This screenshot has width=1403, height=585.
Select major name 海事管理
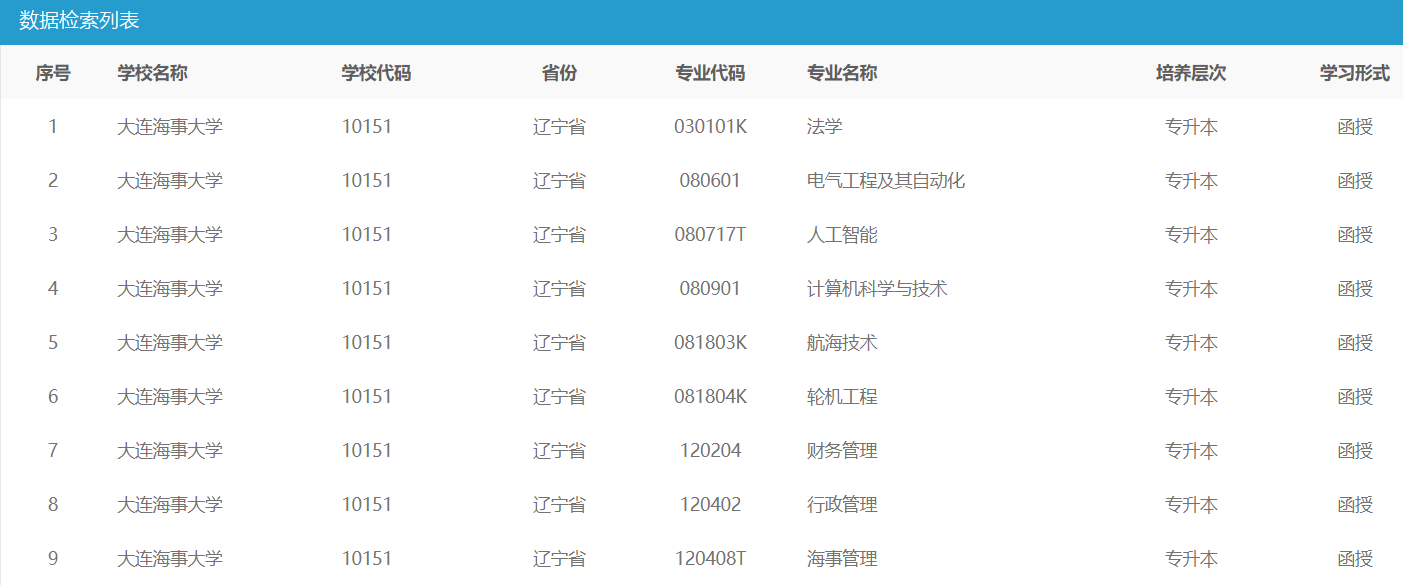pyautogui.click(x=842, y=559)
